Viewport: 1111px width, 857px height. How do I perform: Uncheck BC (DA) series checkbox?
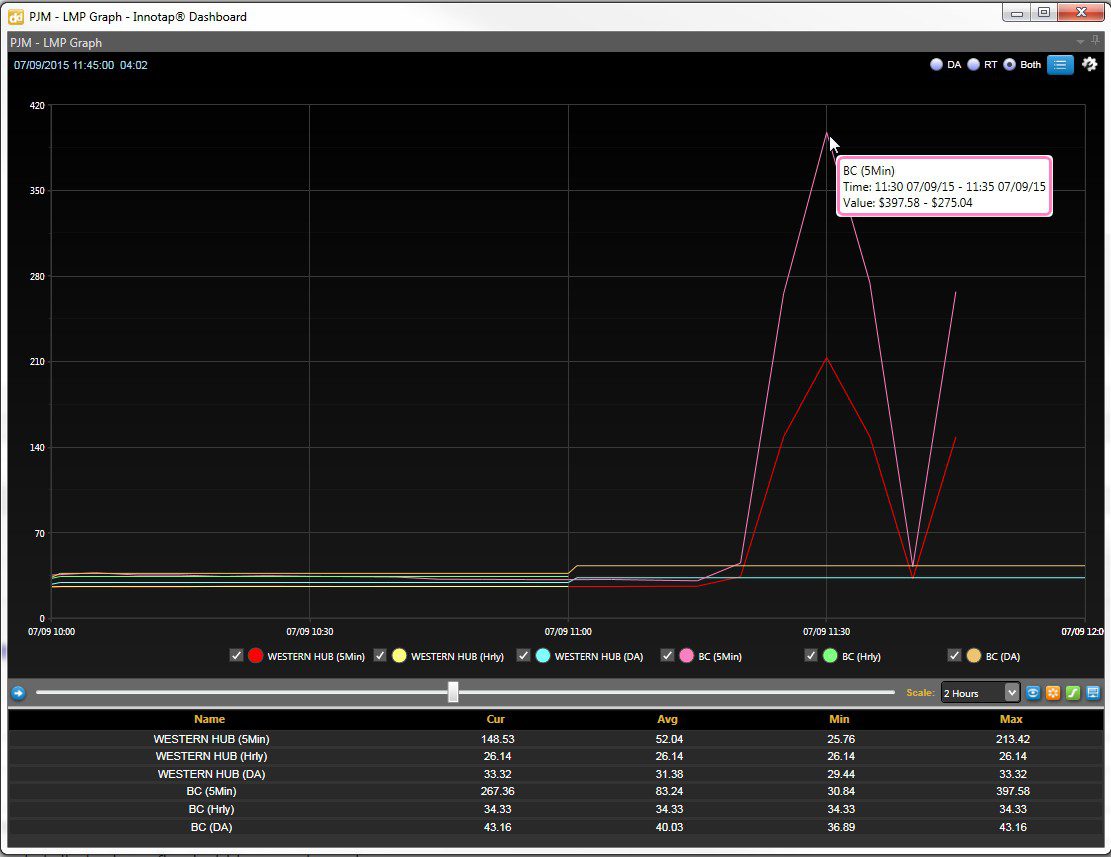click(954, 655)
